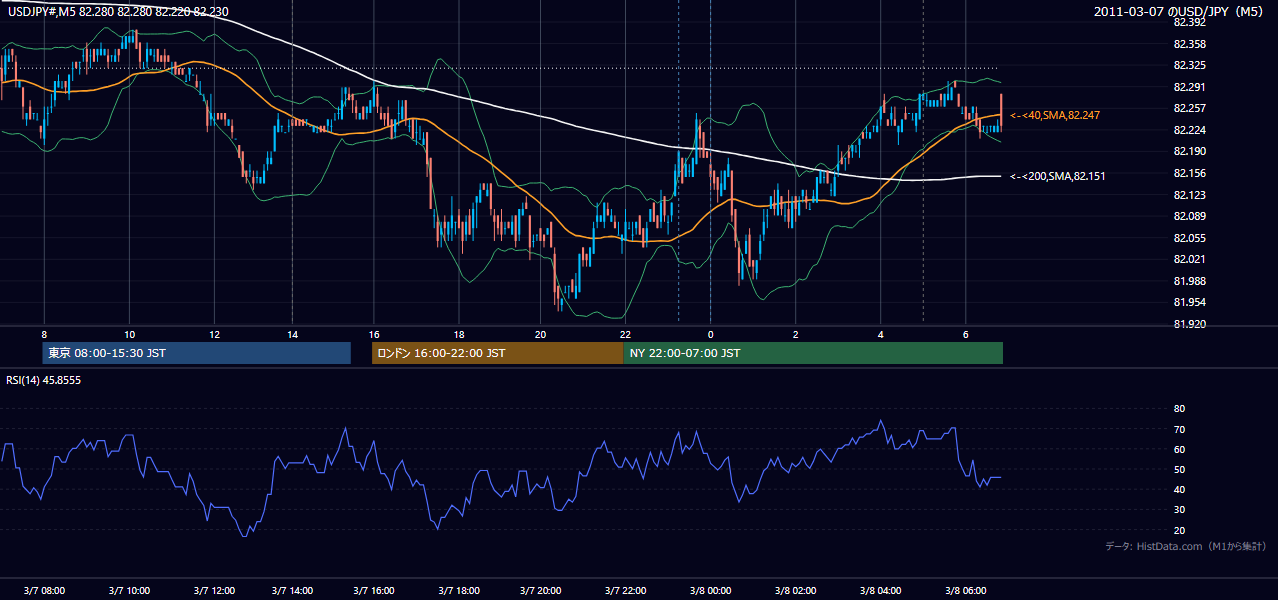The height and width of the screenshot is (600, 1278).
Task: Click the 82.291 price axis value
Action: [x=1189, y=87]
